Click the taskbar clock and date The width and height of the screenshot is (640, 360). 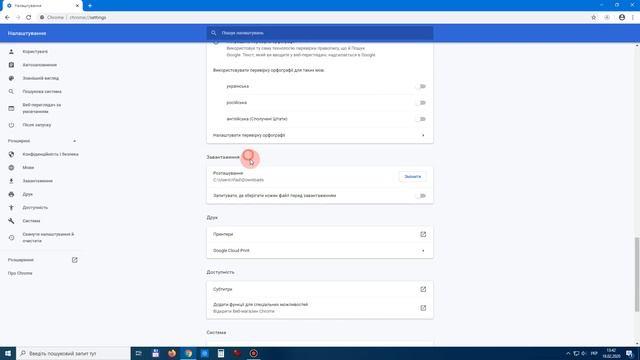[x=611, y=353]
